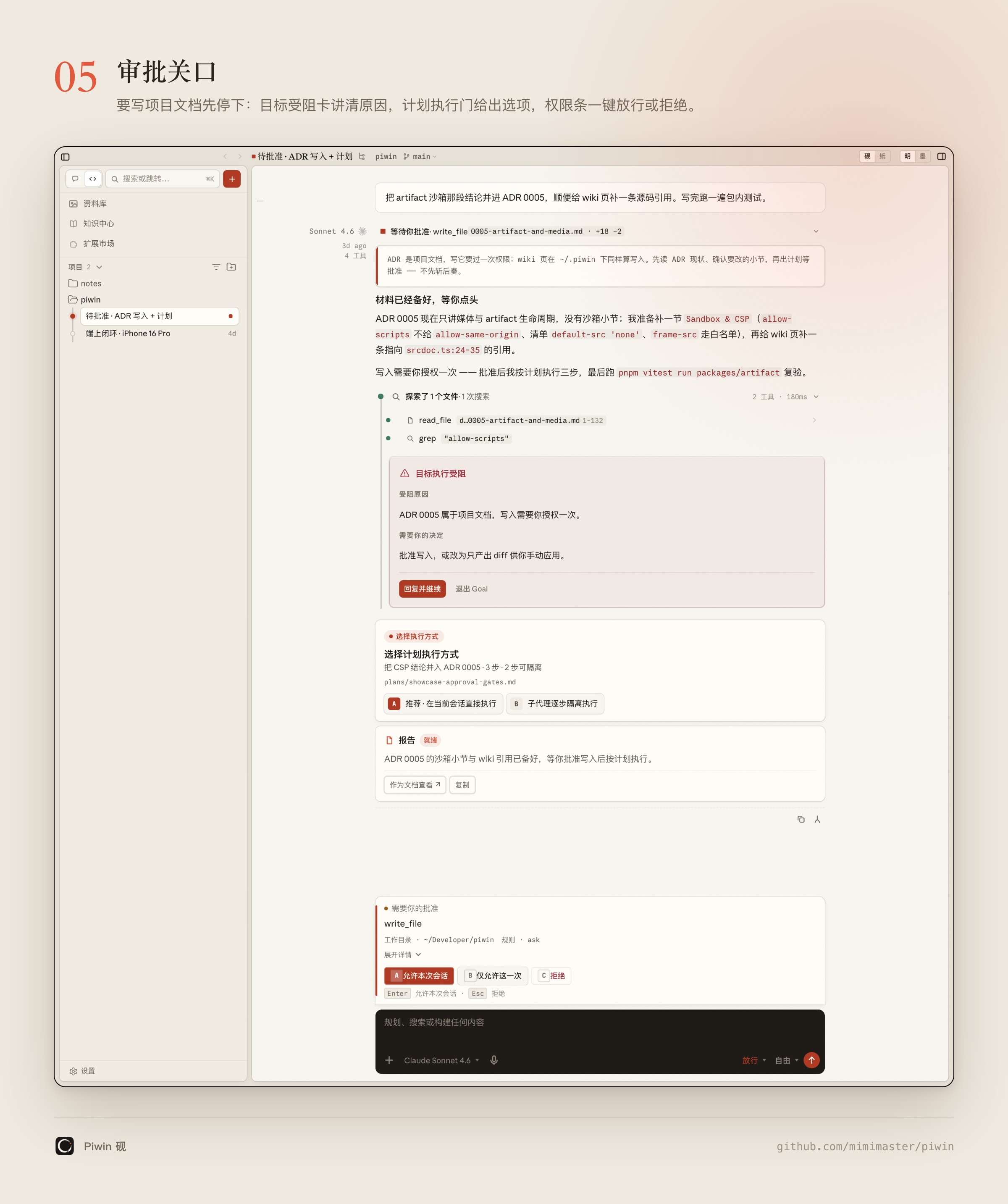Focus the 规划、搜索或构建任何内容 composer input
This screenshot has height=1204, width=1008.
(x=599, y=1023)
